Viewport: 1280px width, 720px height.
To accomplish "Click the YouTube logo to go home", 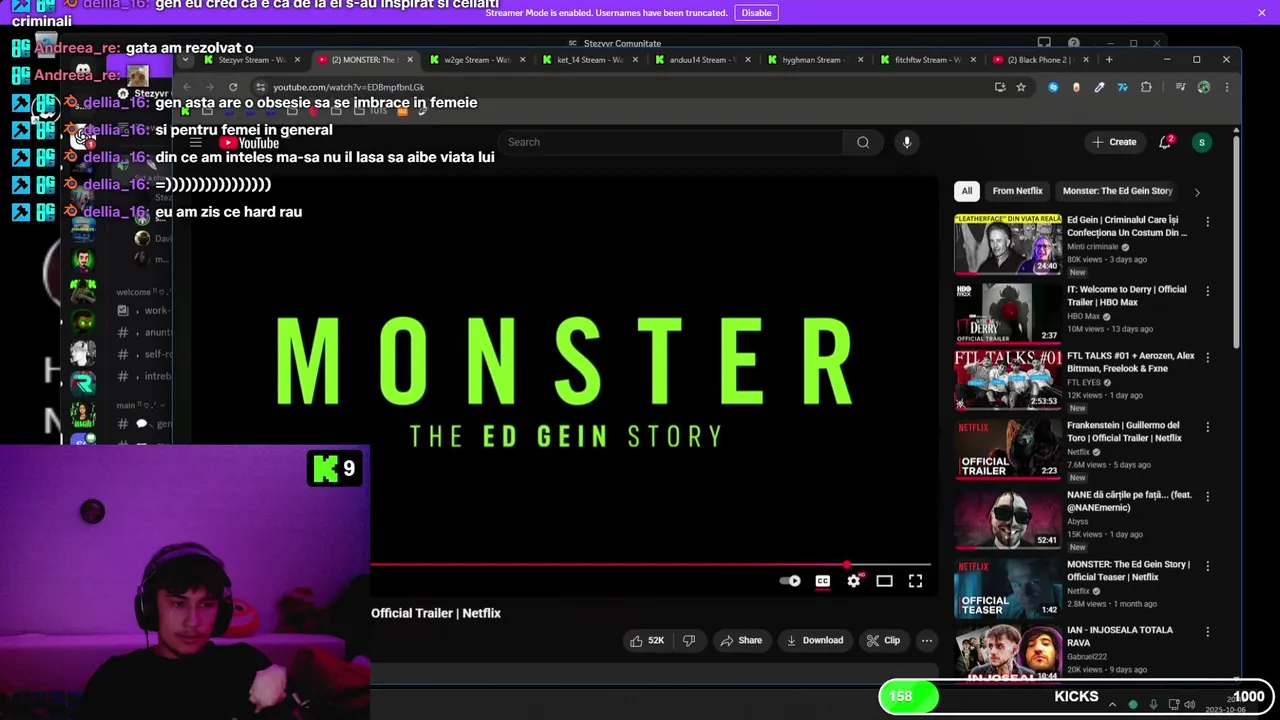I will 249,143.
